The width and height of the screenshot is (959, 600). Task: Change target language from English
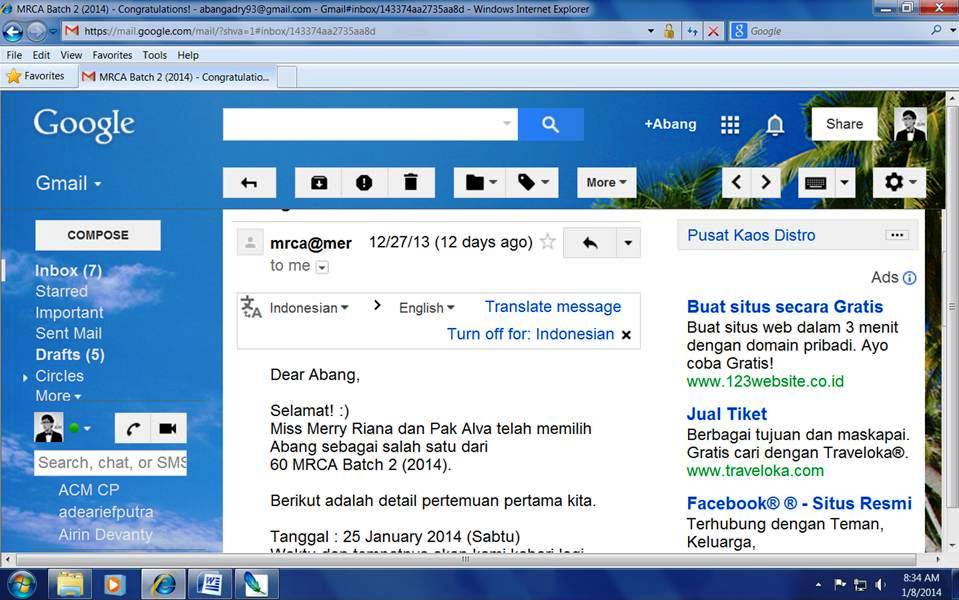click(426, 308)
